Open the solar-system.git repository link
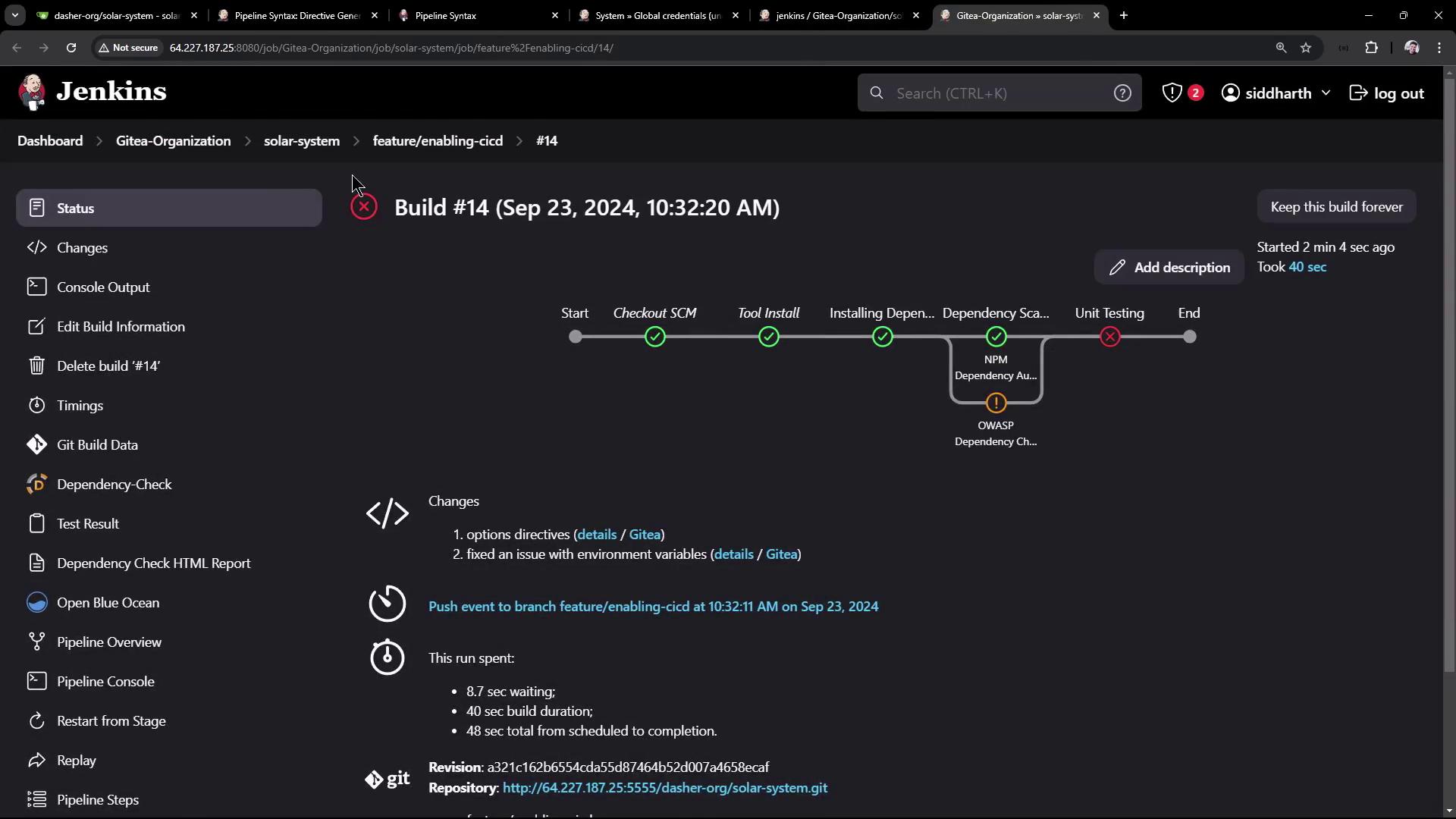 coord(664,787)
